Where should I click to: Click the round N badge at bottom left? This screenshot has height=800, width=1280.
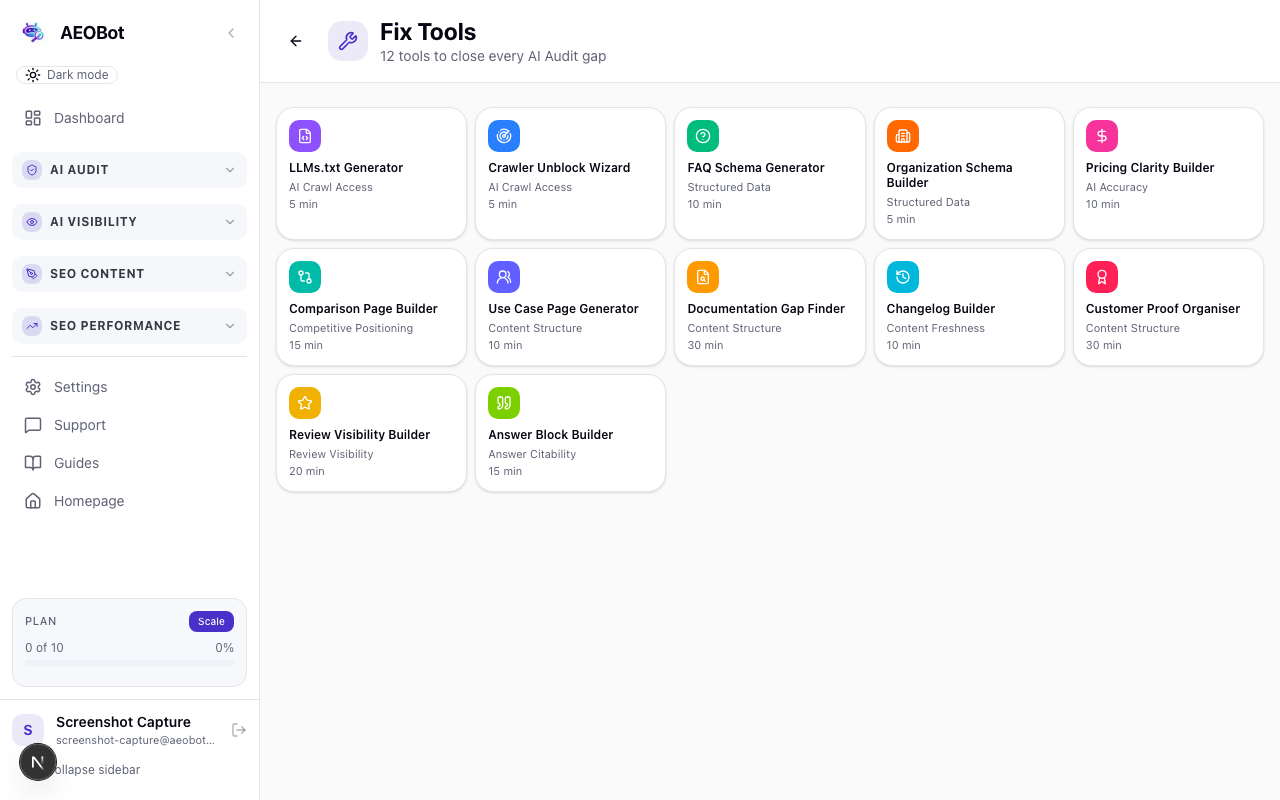click(38, 762)
